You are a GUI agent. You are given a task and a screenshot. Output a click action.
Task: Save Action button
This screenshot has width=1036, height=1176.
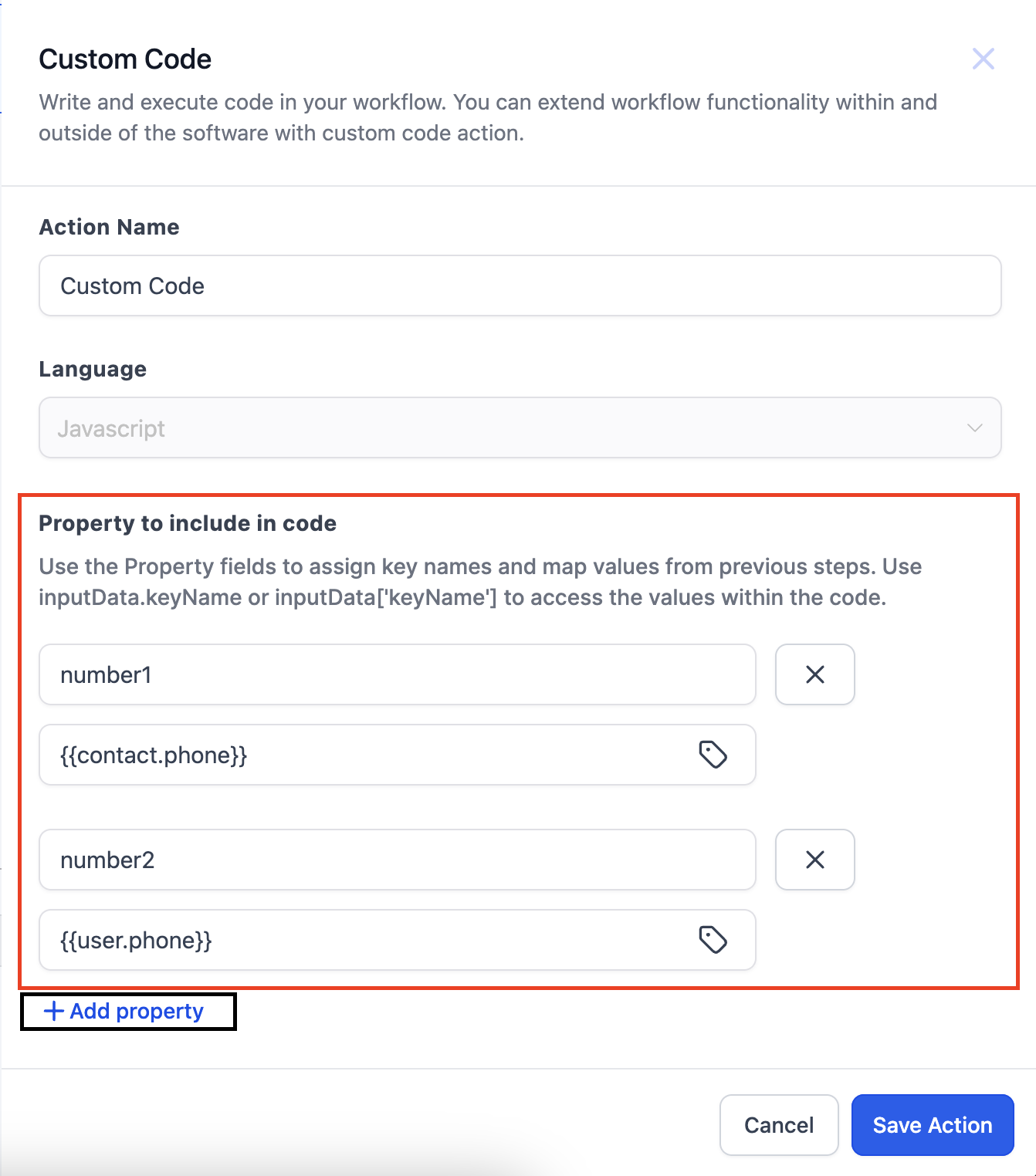[x=933, y=1125]
